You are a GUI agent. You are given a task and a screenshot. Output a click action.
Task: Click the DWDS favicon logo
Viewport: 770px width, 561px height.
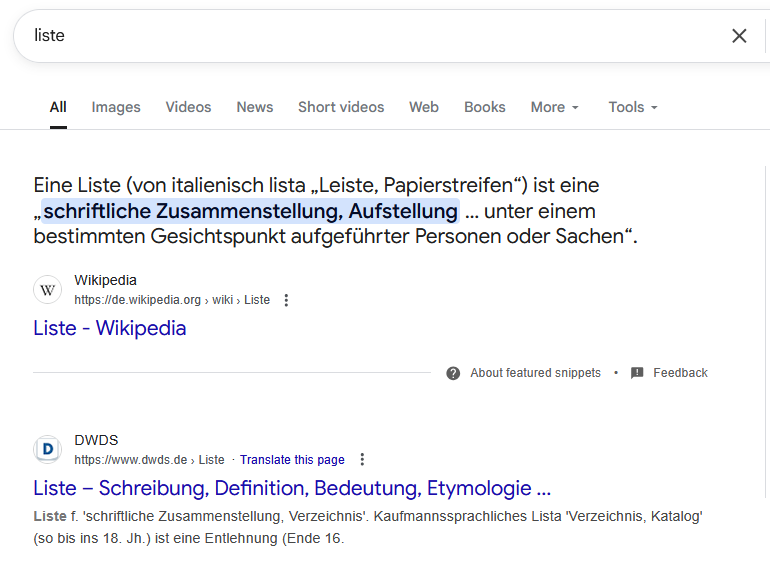pyautogui.click(x=48, y=449)
